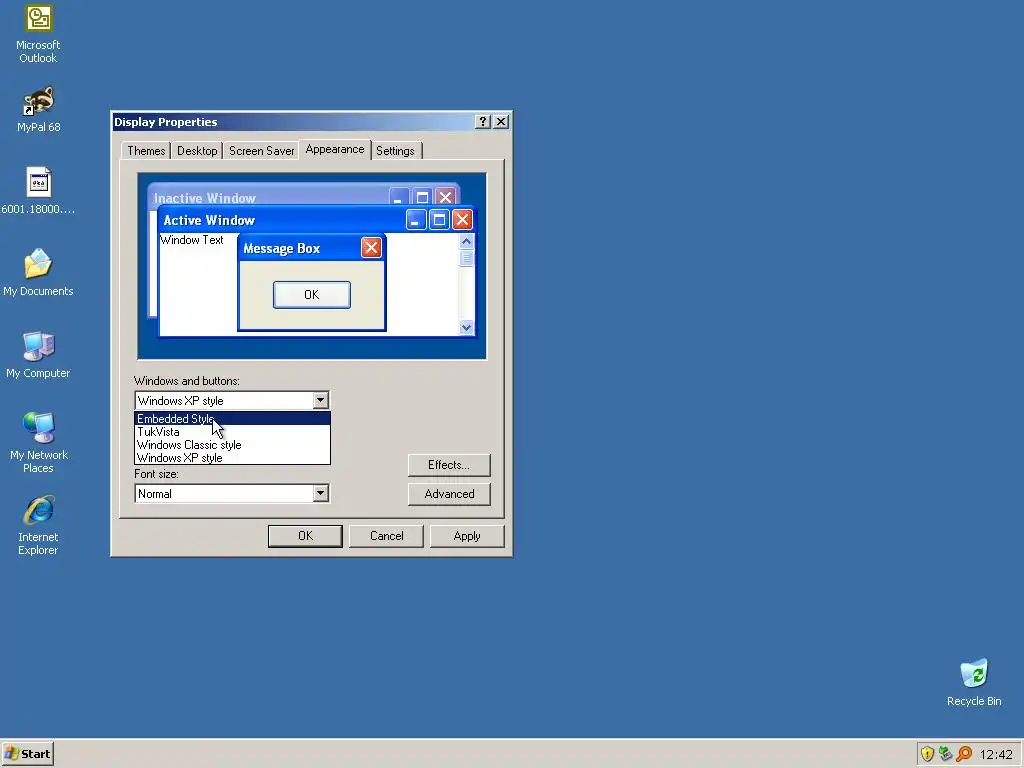The image size is (1024, 768).
Task: Select the My Computer desktop icon
Action: point(38,355)
